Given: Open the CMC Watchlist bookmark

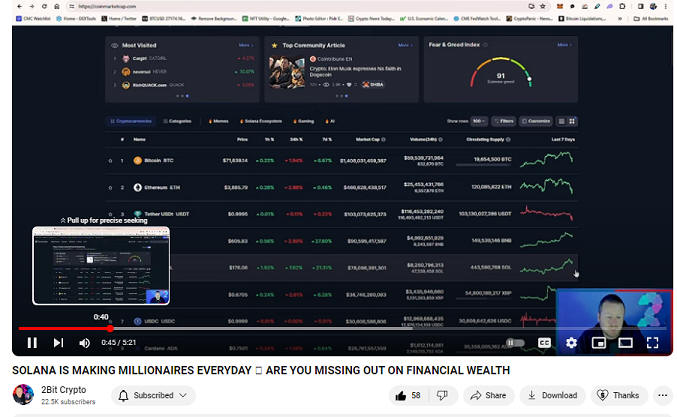Looking at the screenshot, I should tap(33, 19).
